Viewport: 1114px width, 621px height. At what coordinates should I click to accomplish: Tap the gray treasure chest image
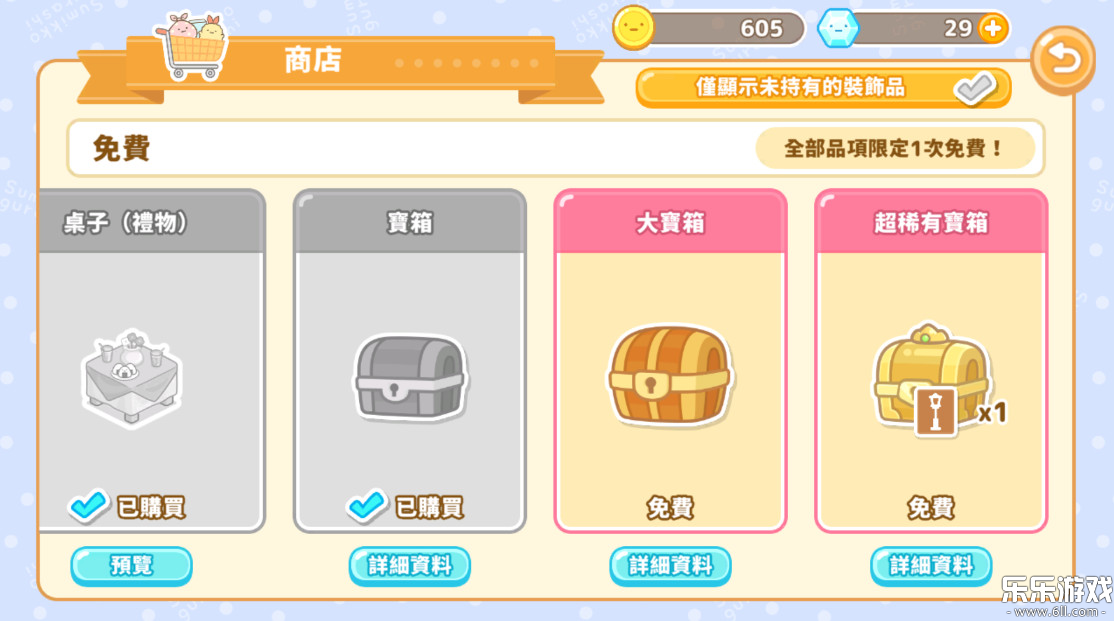click(x=410, y=377)
